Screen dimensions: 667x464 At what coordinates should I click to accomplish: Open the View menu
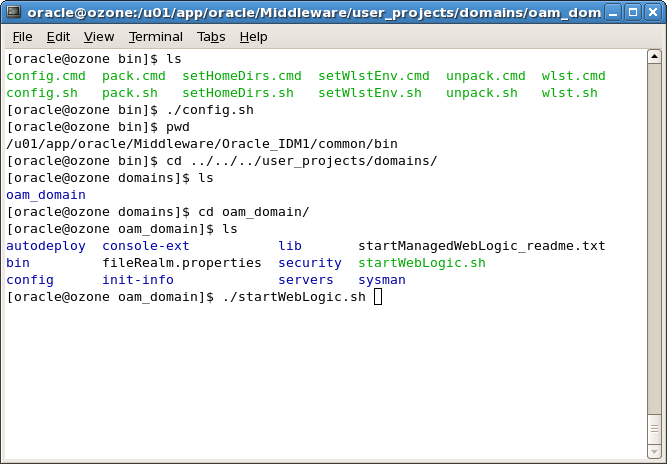(x=99, y=37)
